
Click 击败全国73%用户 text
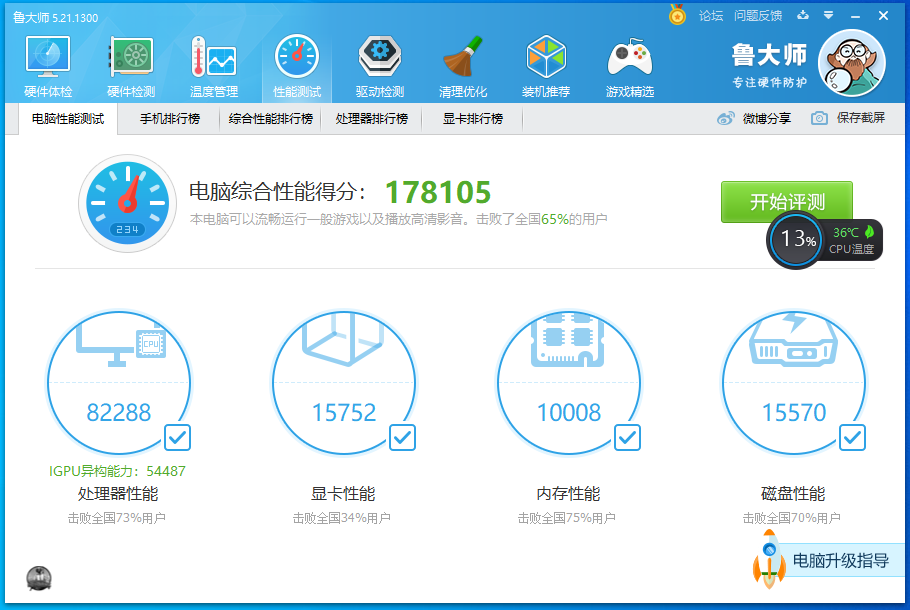(x=117, y=518)
